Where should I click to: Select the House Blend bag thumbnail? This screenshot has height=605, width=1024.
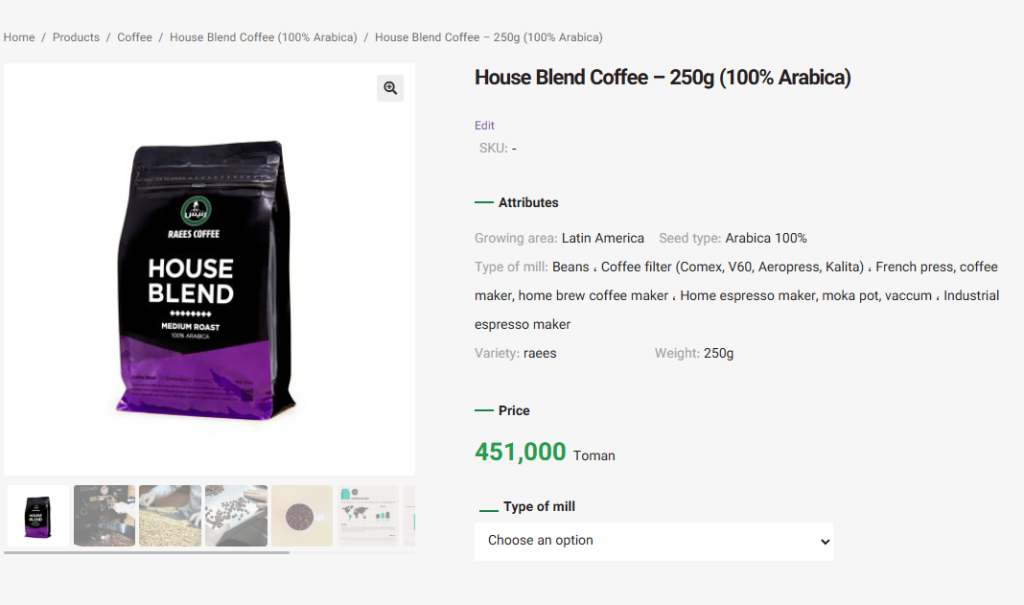pos(38,515)
